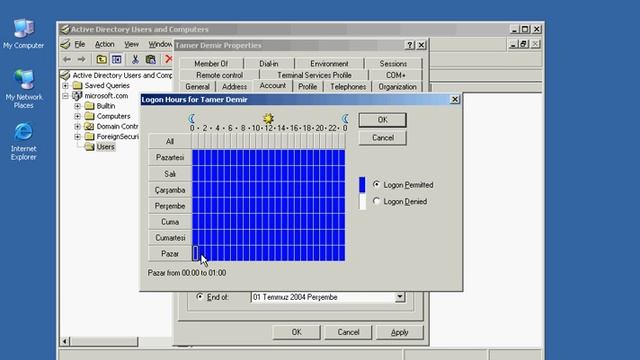Click the Saved Queries folder icon
Image resolution: width=640 pixels, height=360 pixels.
78,85
